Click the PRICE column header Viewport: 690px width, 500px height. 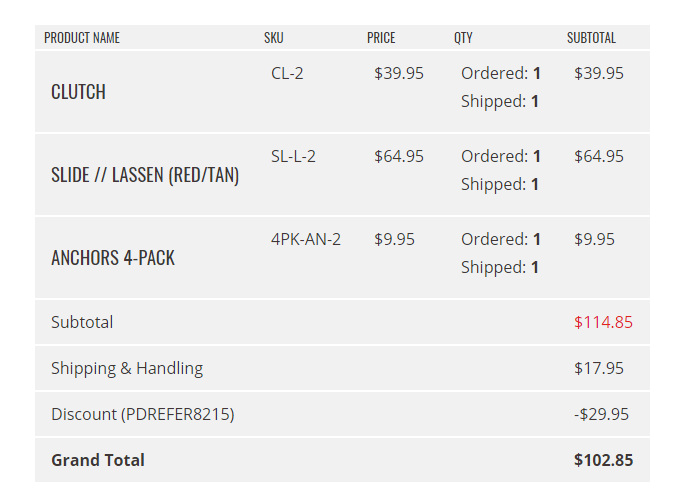(x=381, y=38)
